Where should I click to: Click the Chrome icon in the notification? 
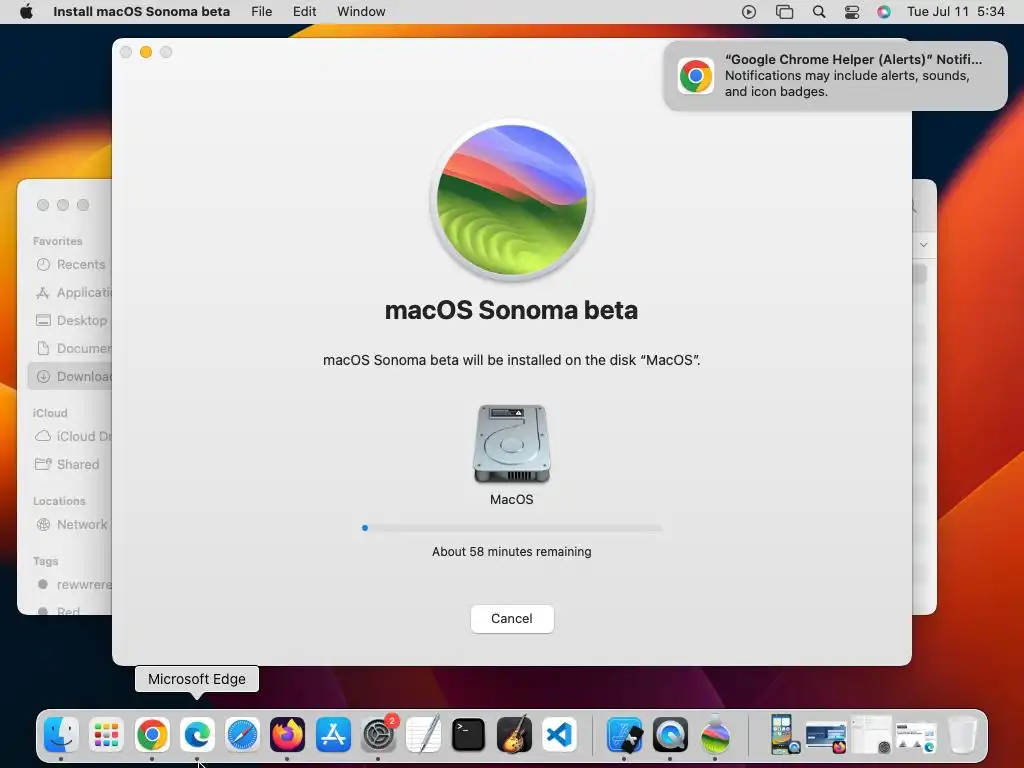[x=696, y=76]
